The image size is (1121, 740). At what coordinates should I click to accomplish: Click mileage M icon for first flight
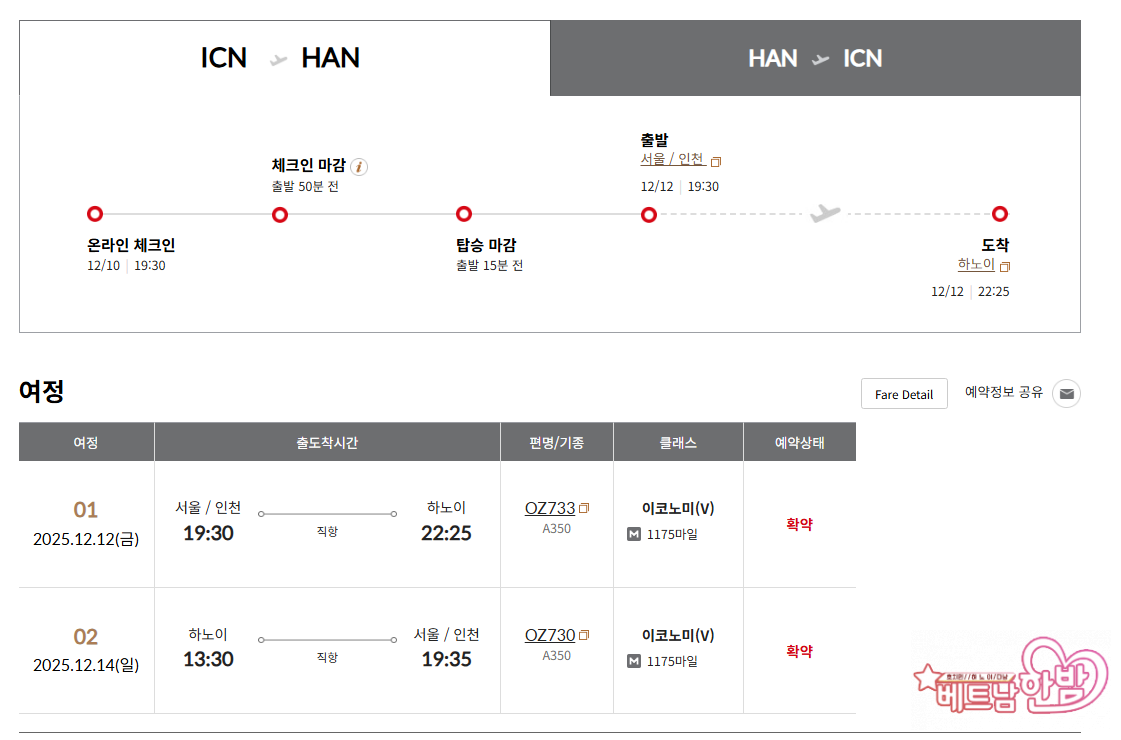tap(633, 534)
